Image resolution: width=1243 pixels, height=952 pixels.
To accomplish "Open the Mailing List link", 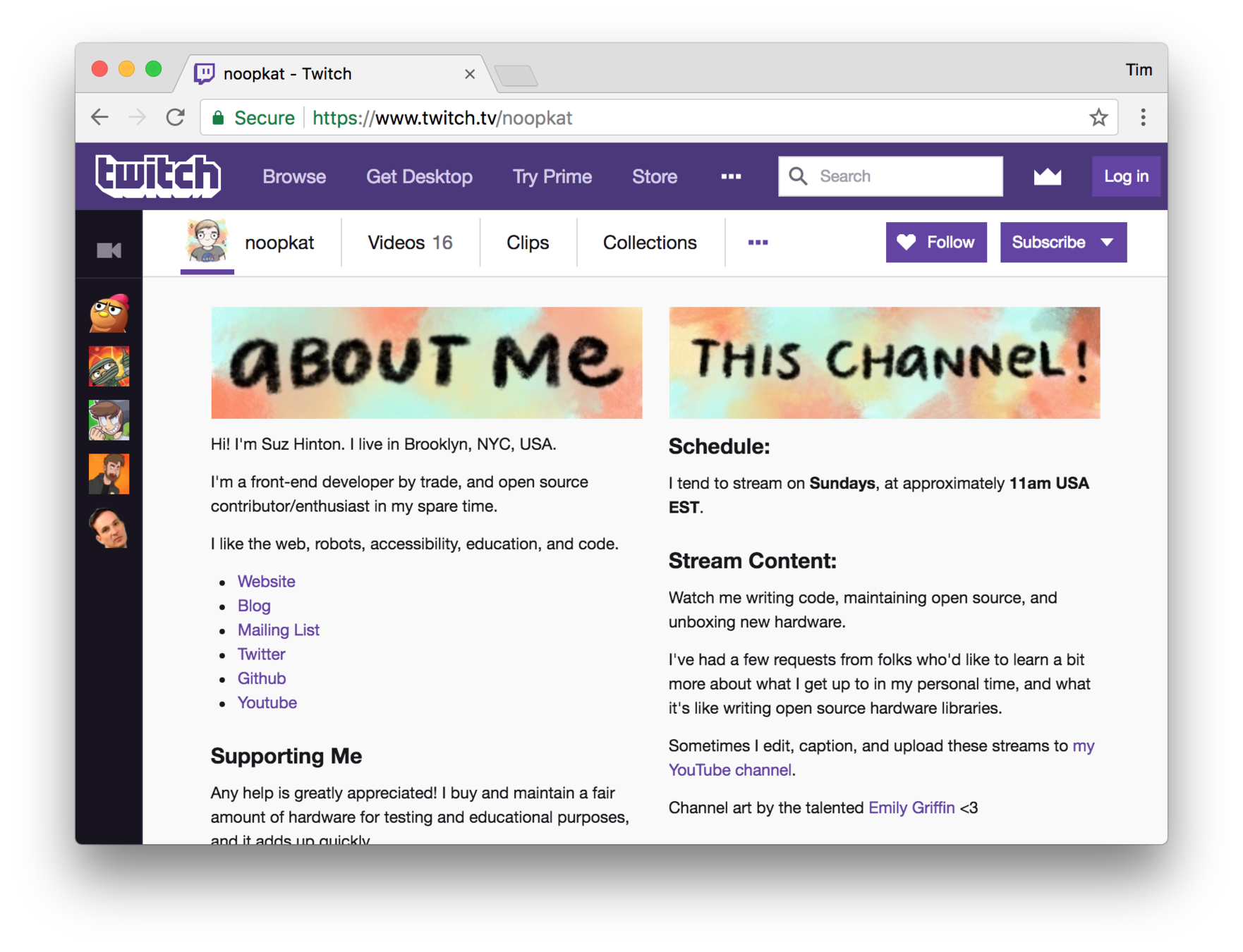I will [x=278, y=630].
